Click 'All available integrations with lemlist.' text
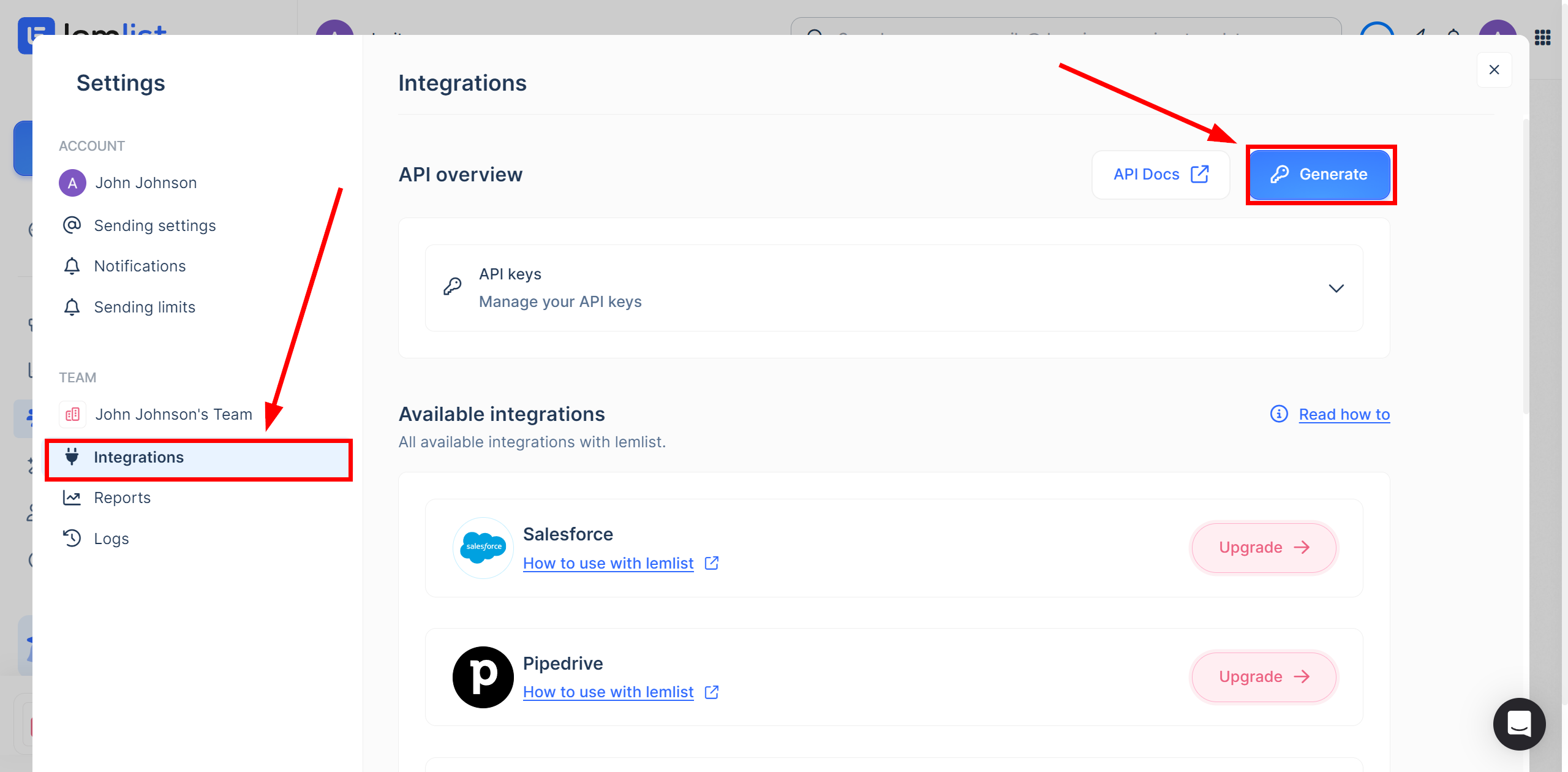Viewport: 1568px width, 772px height. click(x=532, y=442)
